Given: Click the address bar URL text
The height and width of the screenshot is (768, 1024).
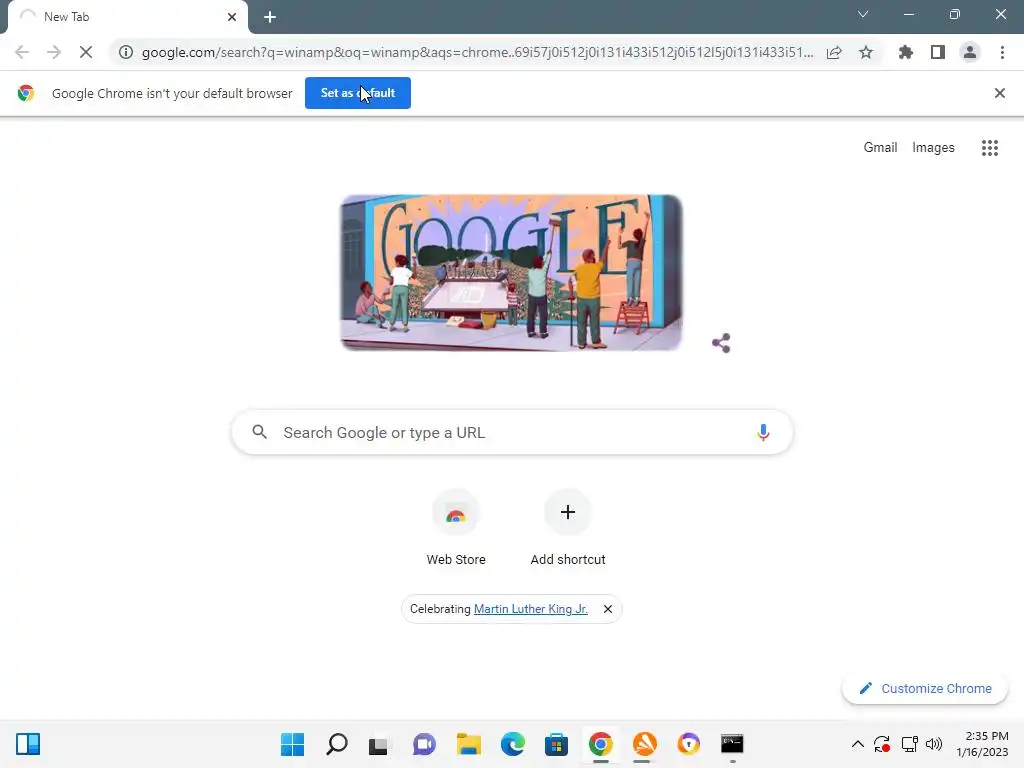Looking at the screenshot, I should tap(477, 52).
